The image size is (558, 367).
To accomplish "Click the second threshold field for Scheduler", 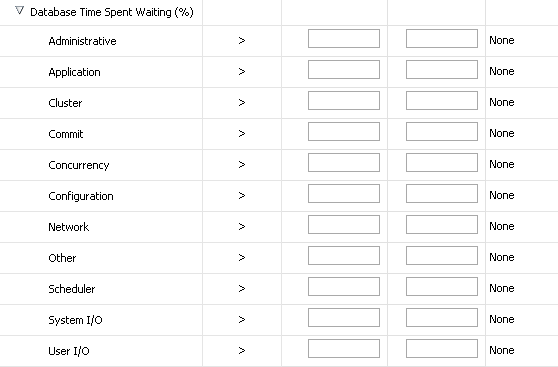I will pos(442,286).
